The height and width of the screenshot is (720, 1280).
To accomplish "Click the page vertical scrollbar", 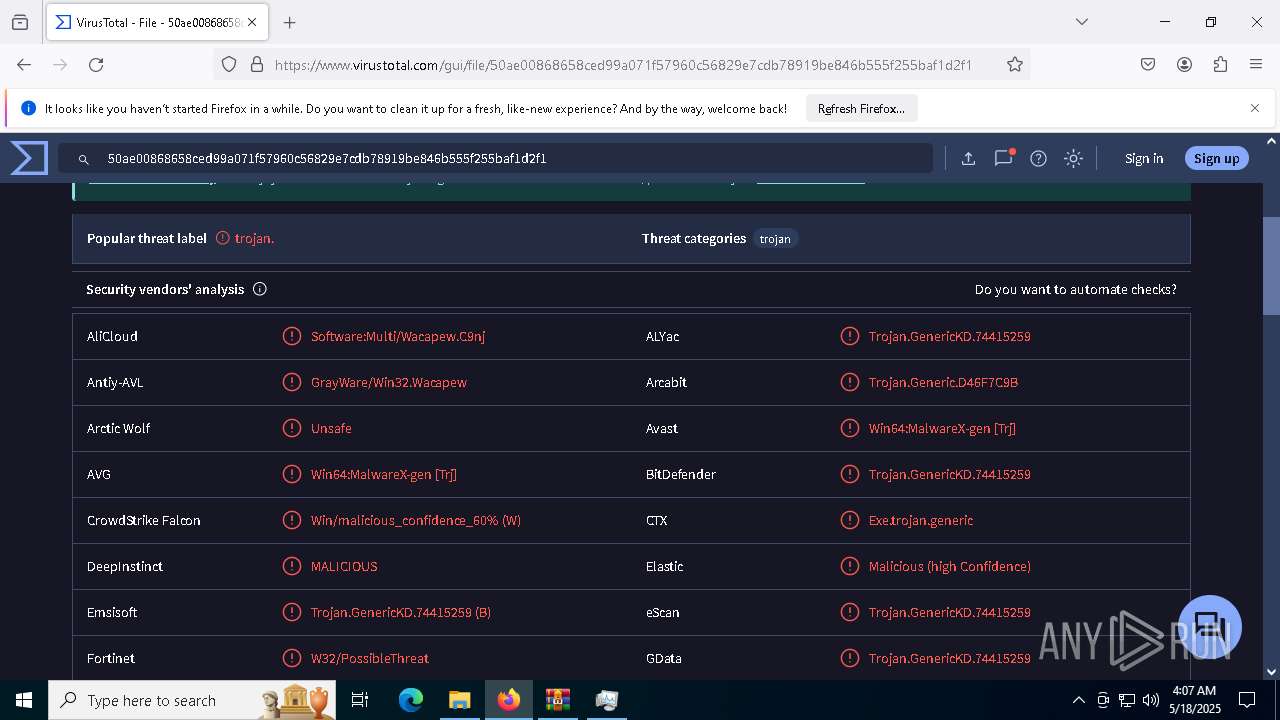I will (1271, 266).
